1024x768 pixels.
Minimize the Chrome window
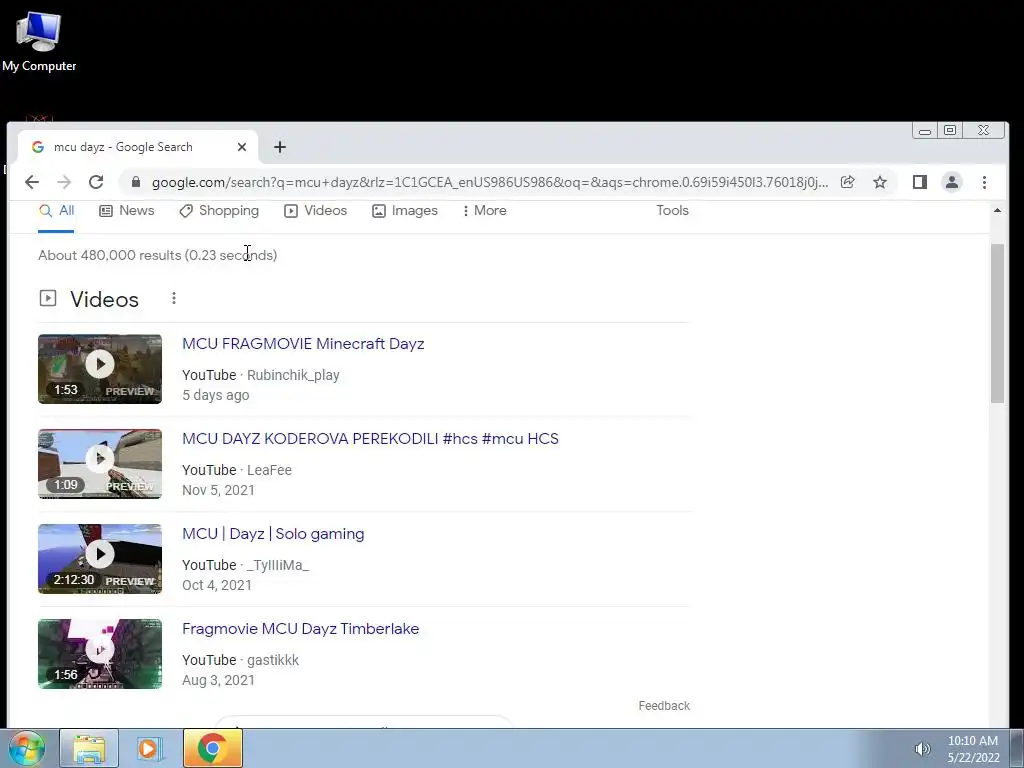click(x=925, y=131)
